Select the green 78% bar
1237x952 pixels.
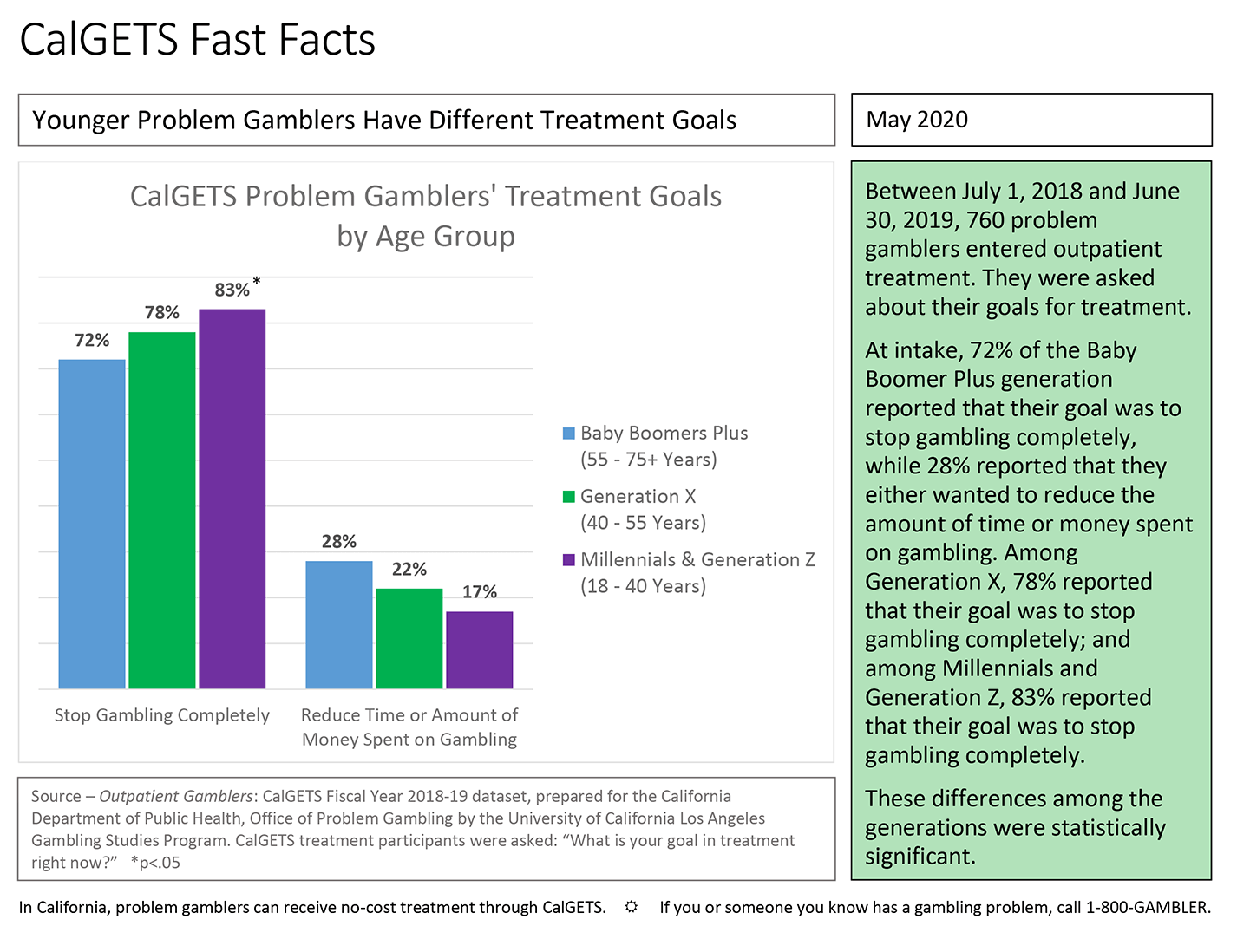pos(162,511)
